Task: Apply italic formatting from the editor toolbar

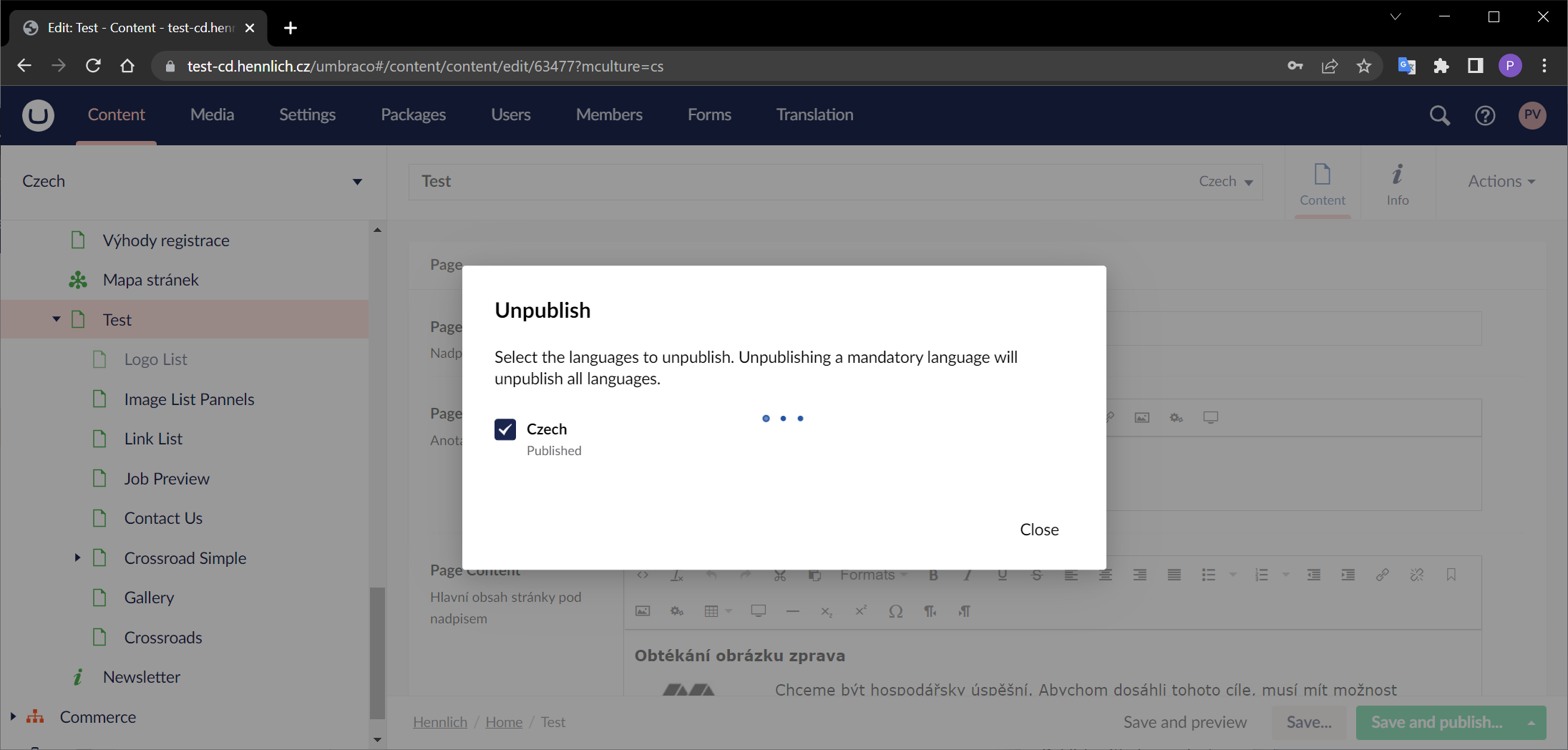Action: pos(968,575)
